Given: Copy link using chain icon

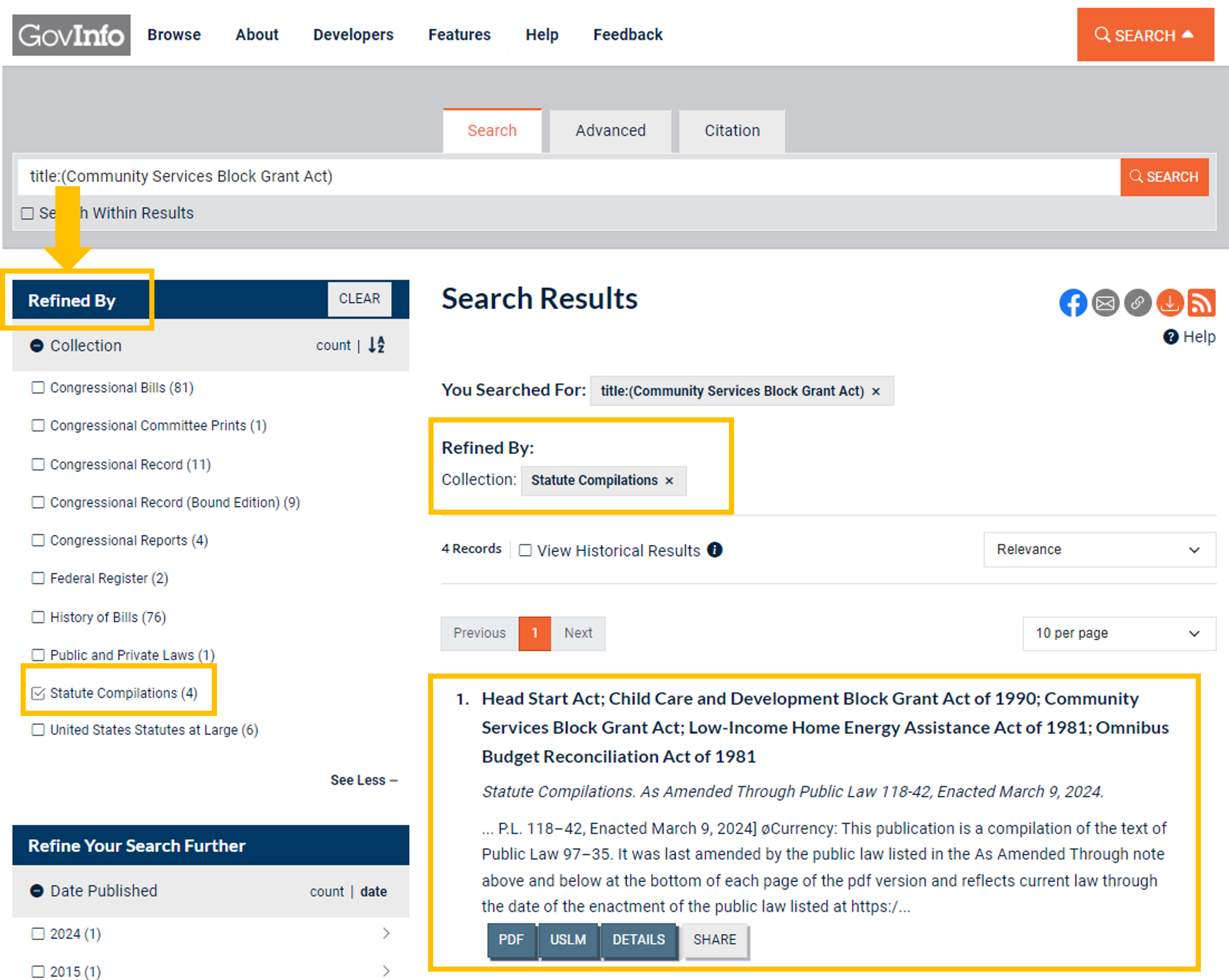Looking at the screenshot, I should point(1137,303).
